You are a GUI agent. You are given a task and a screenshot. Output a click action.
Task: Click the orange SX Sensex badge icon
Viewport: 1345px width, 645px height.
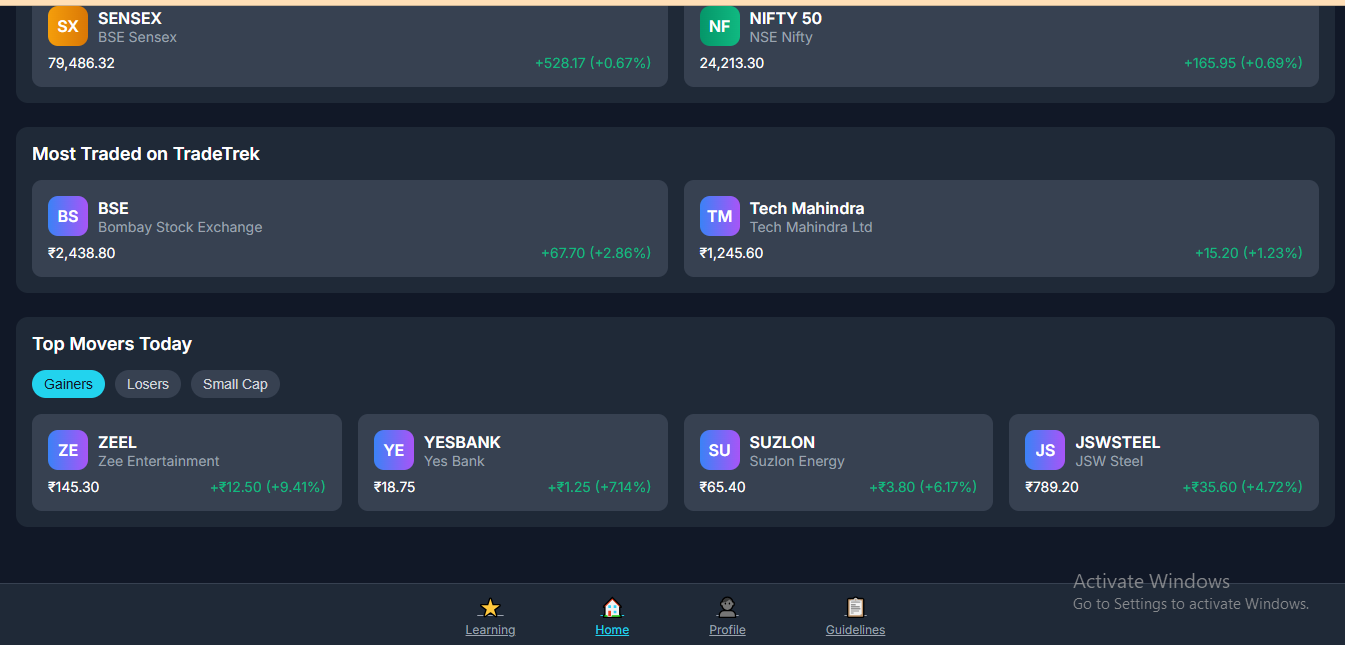[68, 27]
